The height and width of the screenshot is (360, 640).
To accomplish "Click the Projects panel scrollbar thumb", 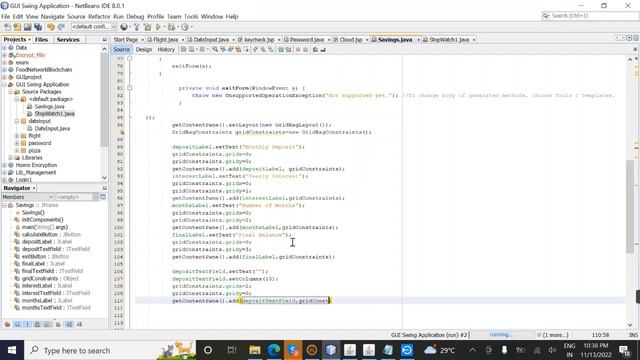I will coord(104,99).
